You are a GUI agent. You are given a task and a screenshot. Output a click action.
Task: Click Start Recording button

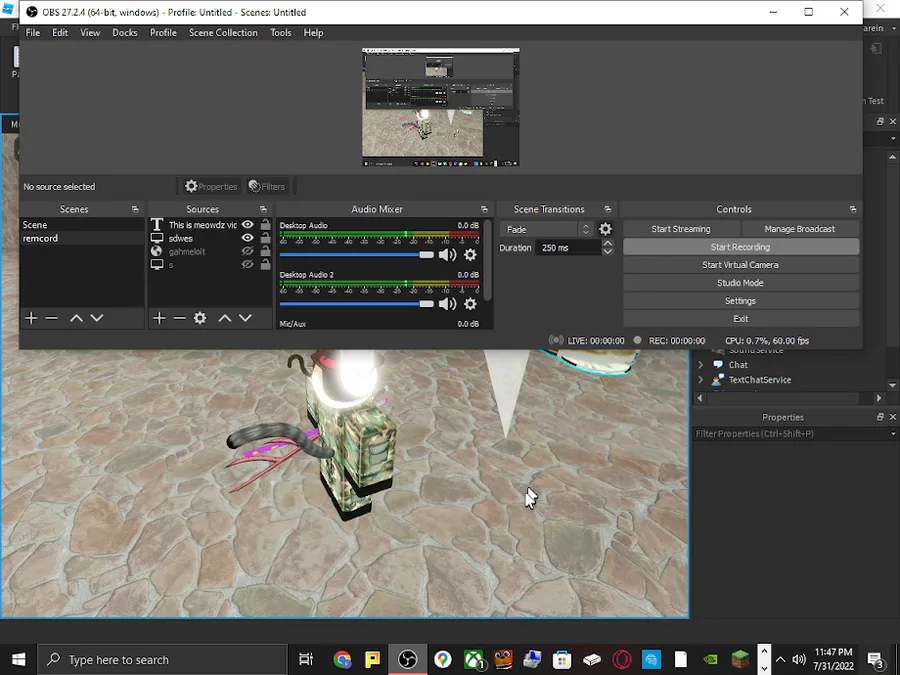[x=740, y=247]
